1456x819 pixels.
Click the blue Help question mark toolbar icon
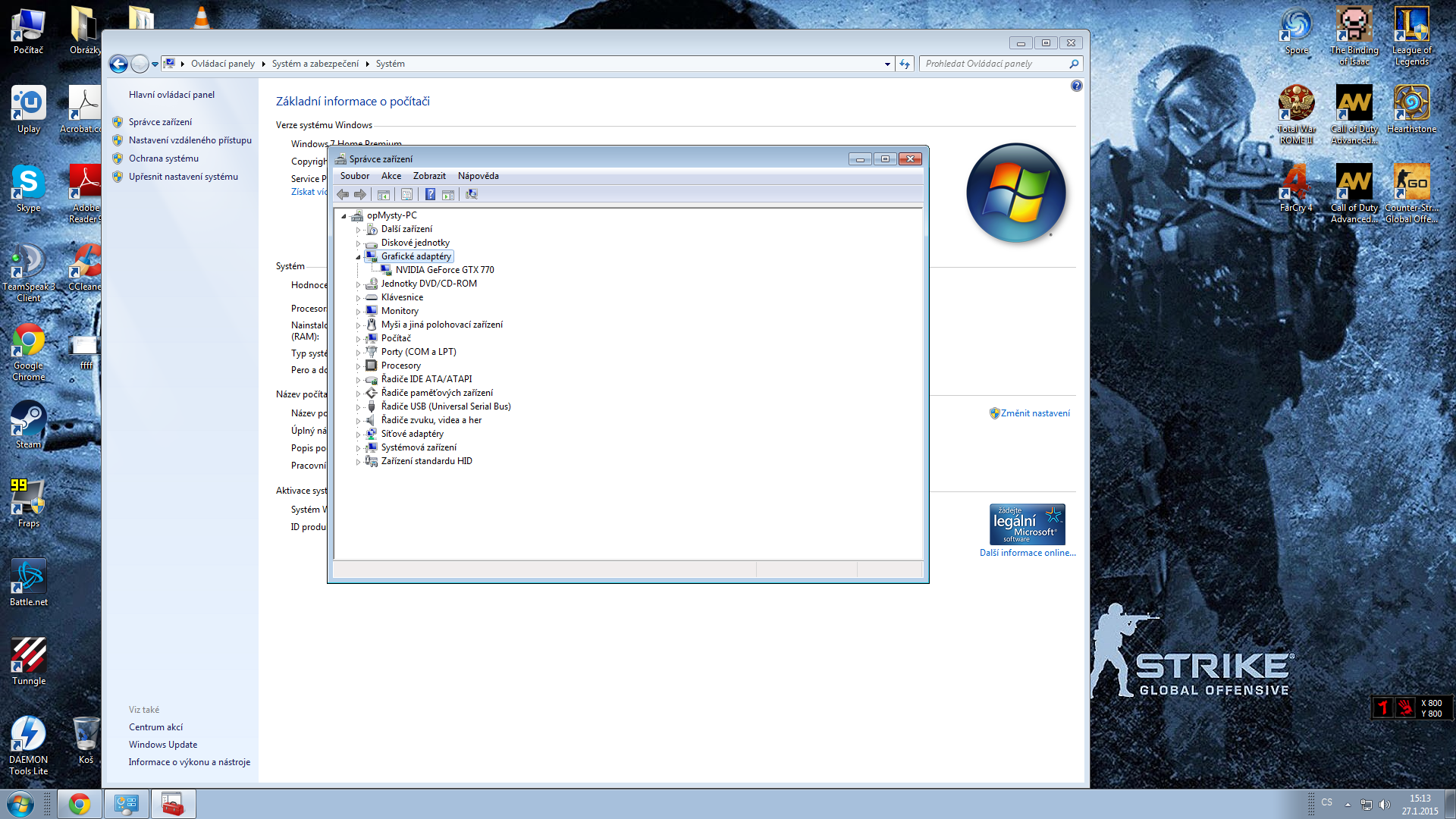point(430,194)
